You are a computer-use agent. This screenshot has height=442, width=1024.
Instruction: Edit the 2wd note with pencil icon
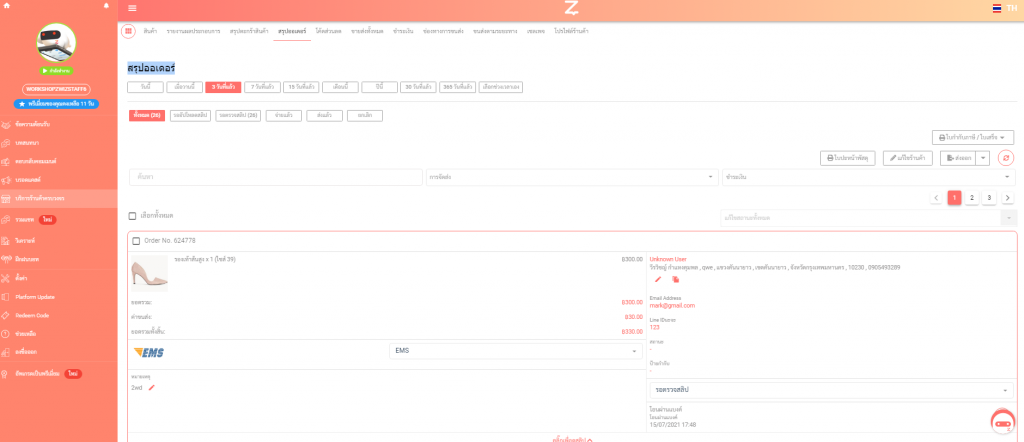pos(152,388)
